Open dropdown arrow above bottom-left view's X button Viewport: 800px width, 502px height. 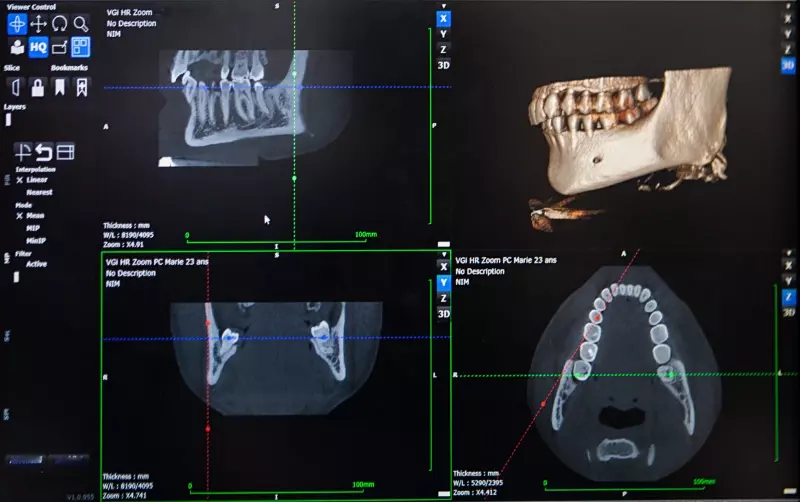coord(444,254)
